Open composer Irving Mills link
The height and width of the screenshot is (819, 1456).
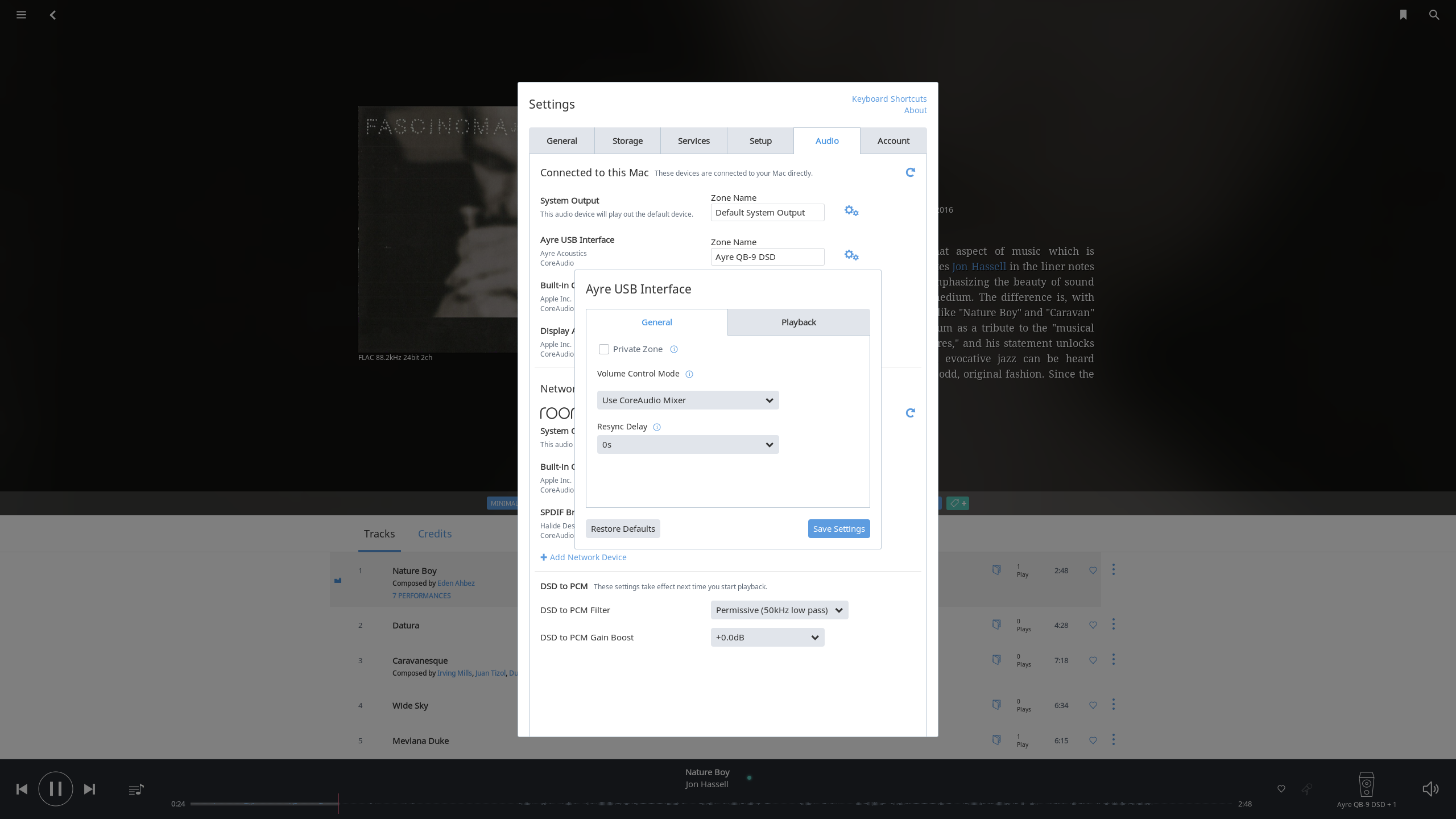click(454, 673)
